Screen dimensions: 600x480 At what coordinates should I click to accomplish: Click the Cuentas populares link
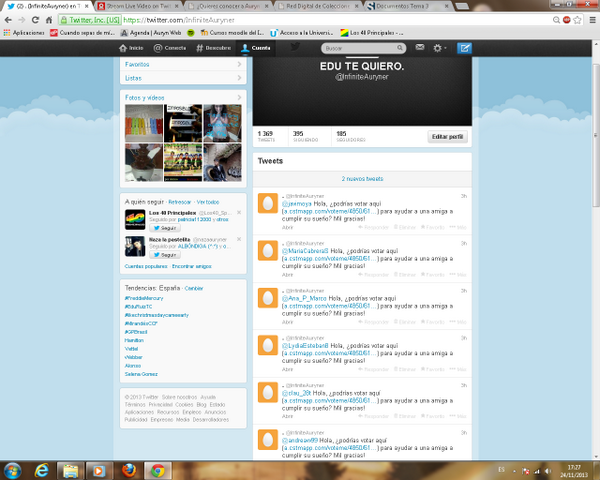coord(146,266)
